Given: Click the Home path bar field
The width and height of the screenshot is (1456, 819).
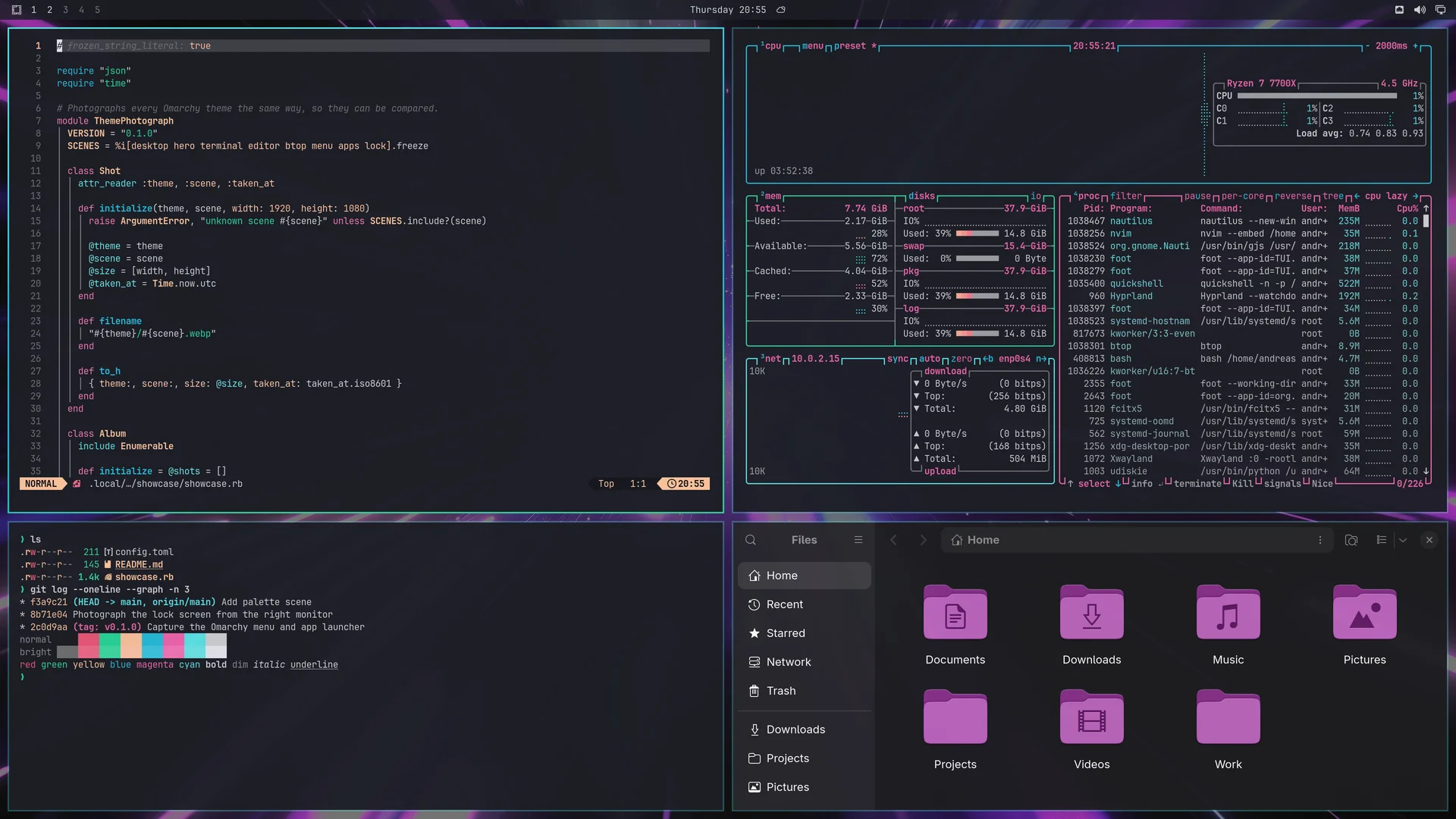Looking at the screenshot, I should (1137, 540).
